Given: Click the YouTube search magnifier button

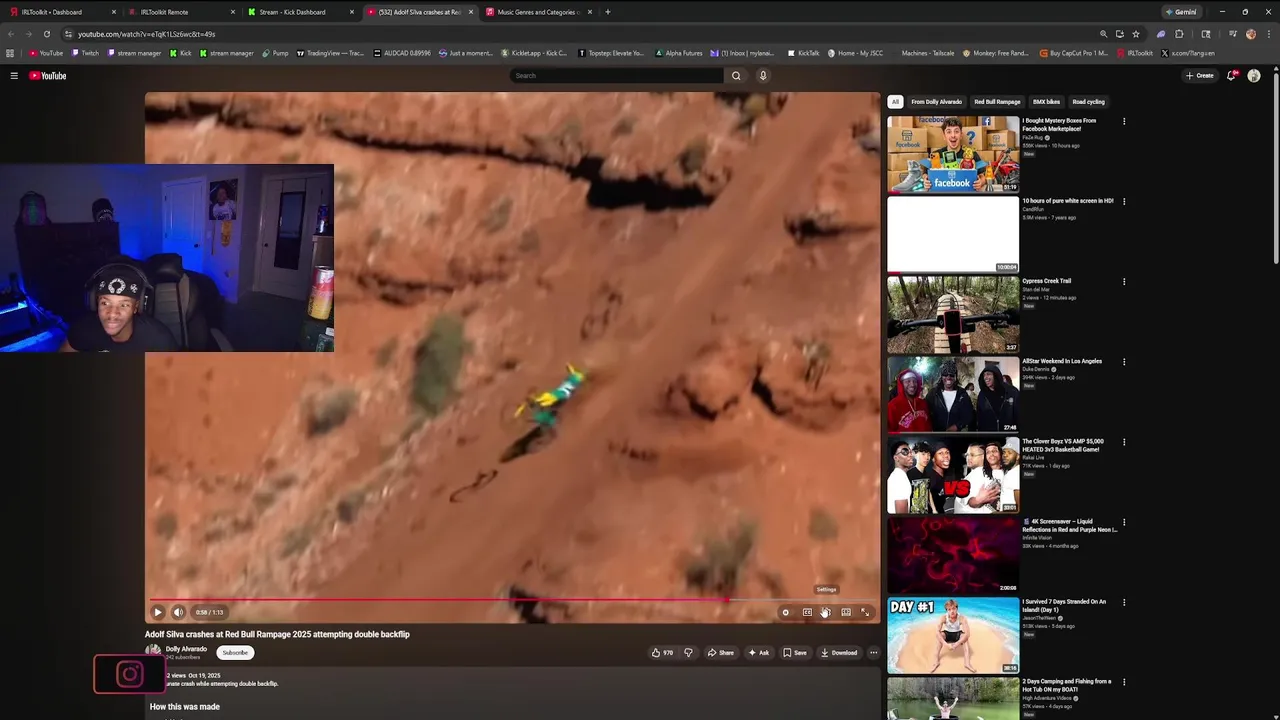Looking at the screenshot, I should tap(736, 76).
